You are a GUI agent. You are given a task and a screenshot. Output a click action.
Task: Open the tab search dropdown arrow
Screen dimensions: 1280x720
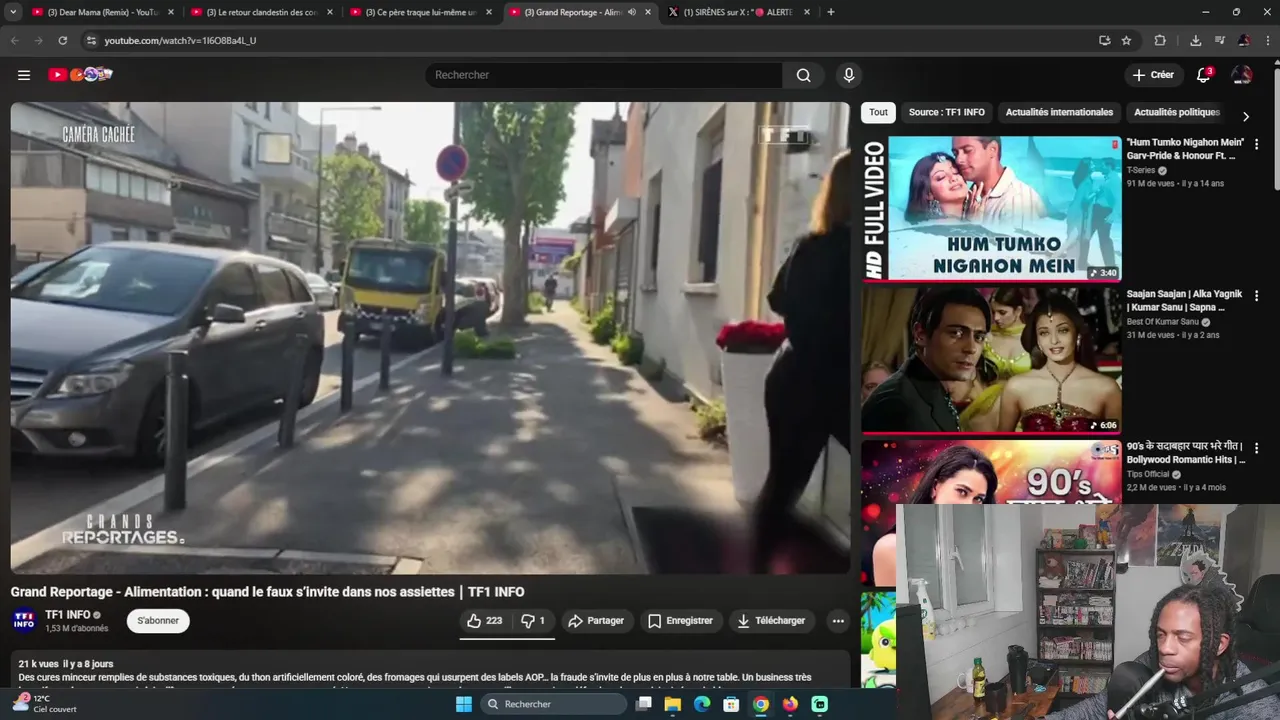pos(13,12)
